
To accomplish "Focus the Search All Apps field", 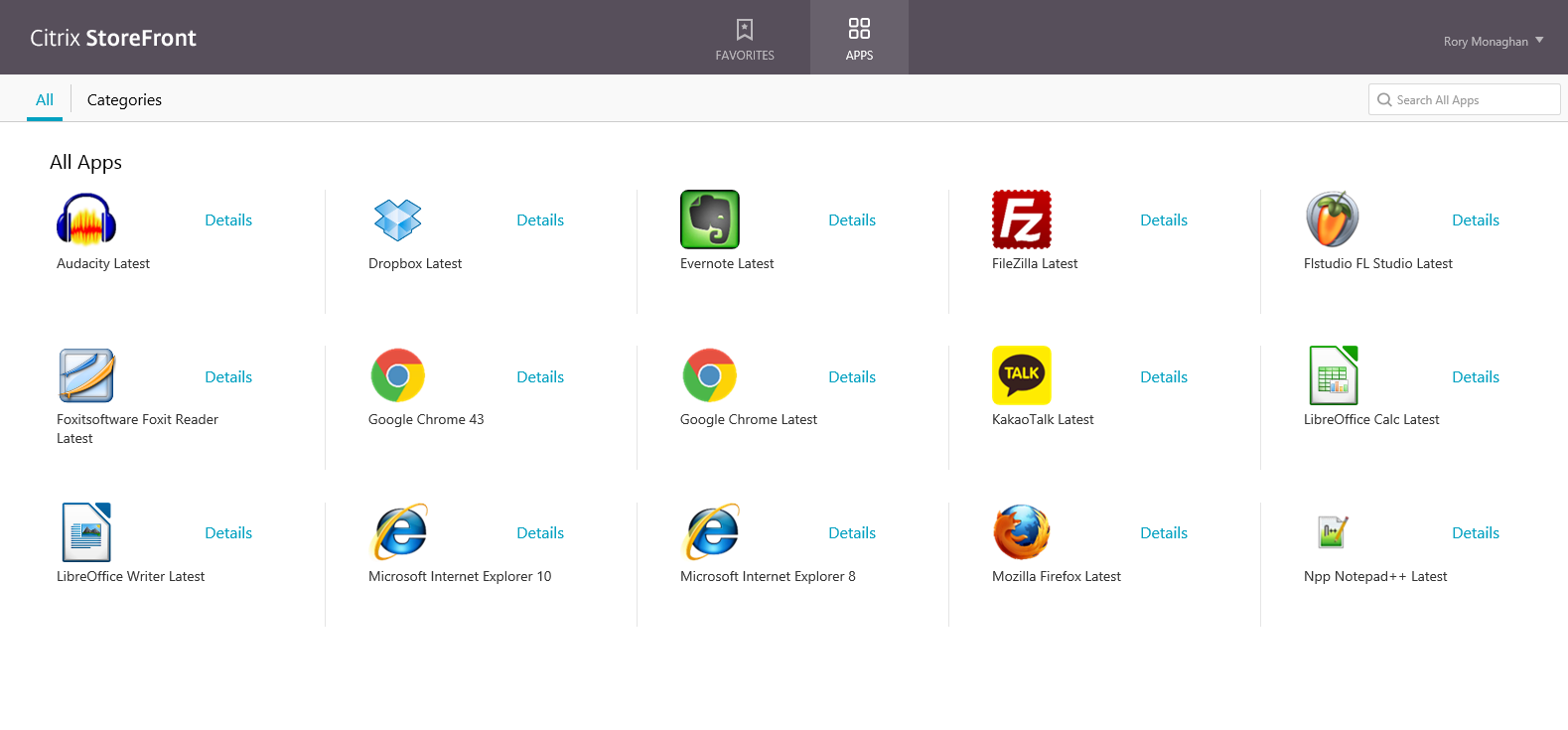I will [x=1464, y=99].
